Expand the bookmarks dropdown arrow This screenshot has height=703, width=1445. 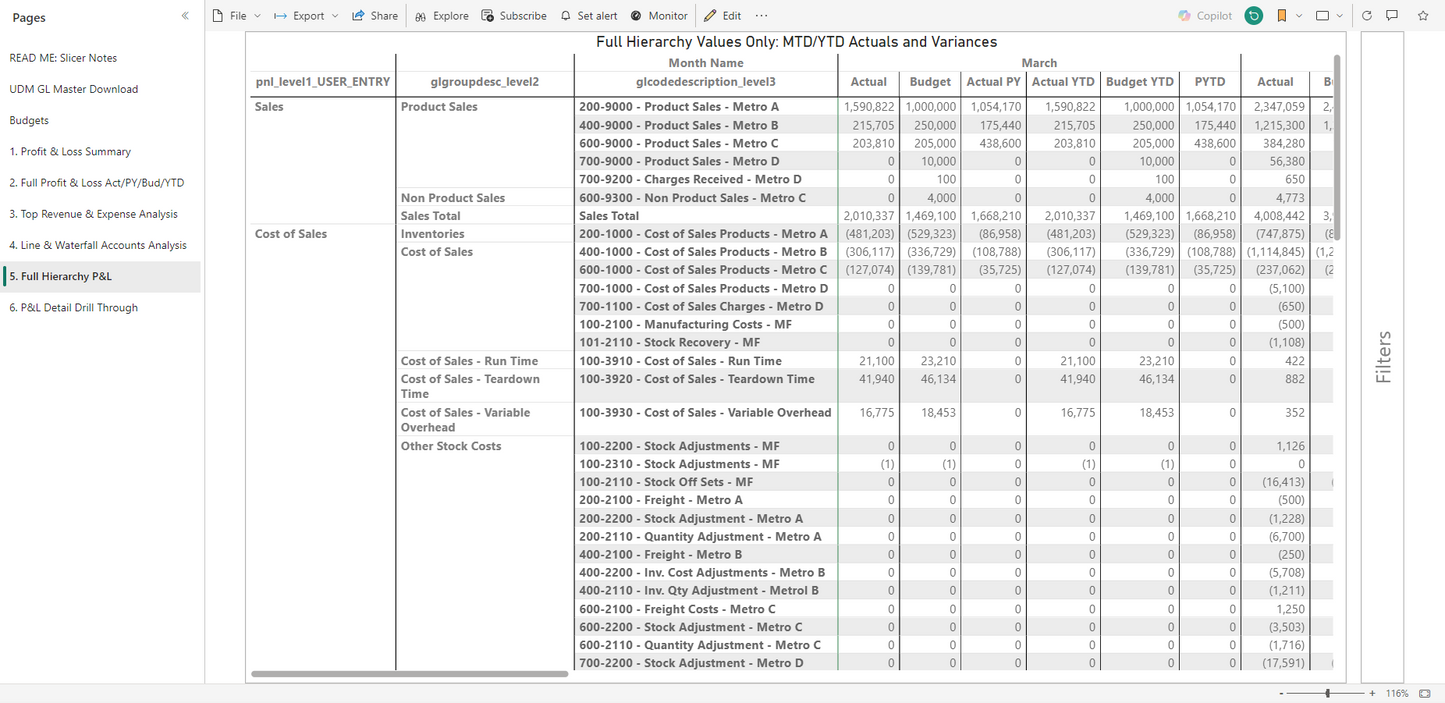pos(1299,16)
